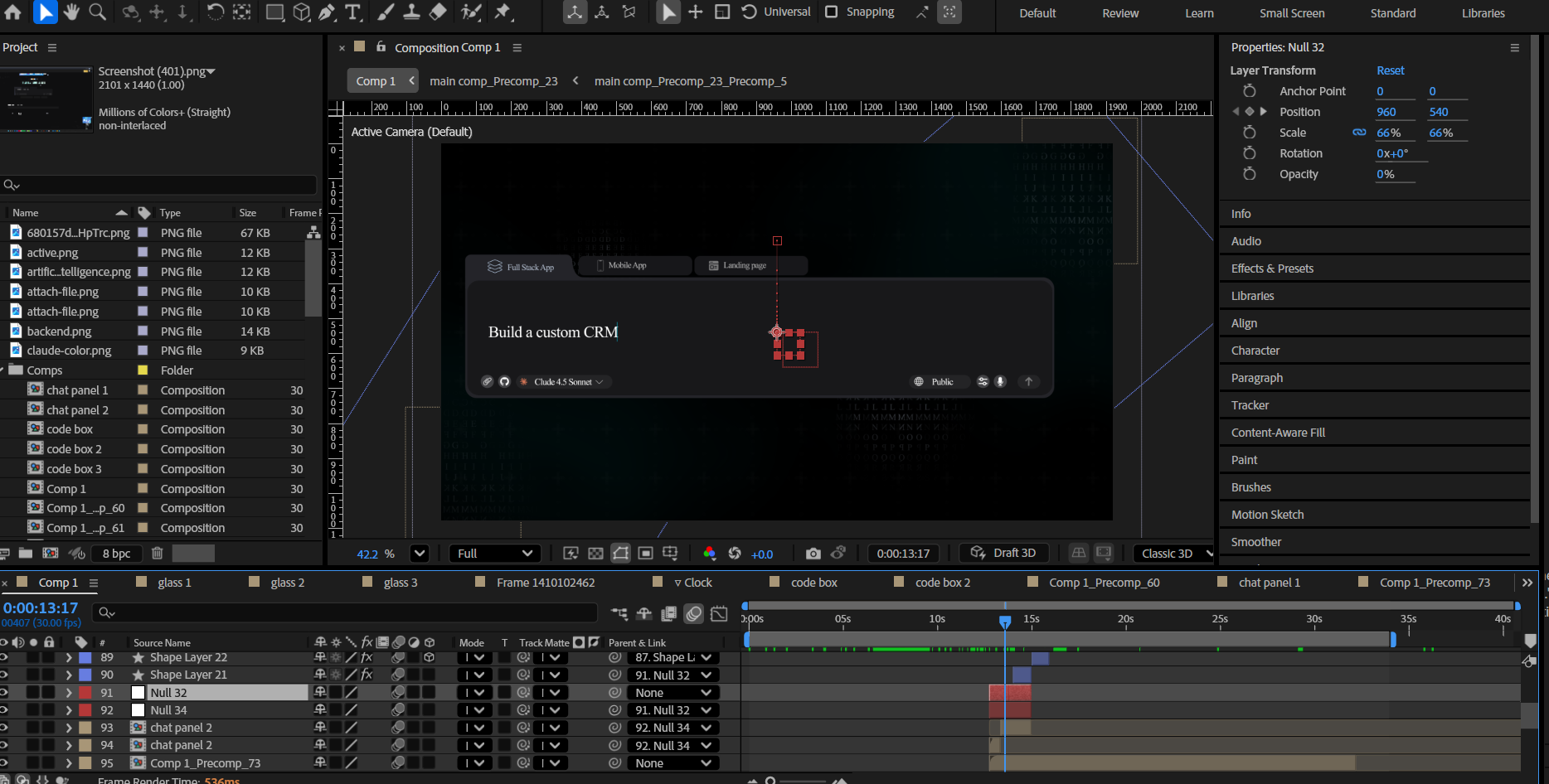Enable the Snapping checkbox
1549x784 pixels.
click(831, 12)
